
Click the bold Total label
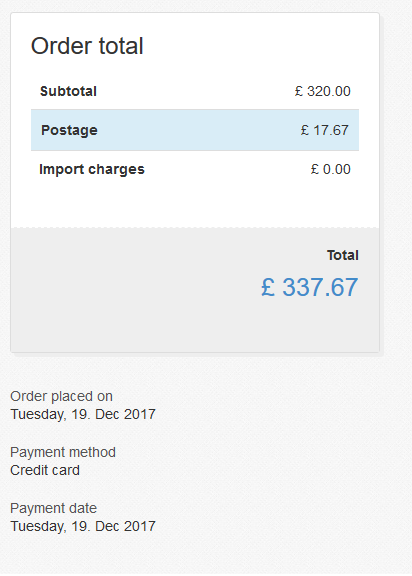tap(343, 255)
